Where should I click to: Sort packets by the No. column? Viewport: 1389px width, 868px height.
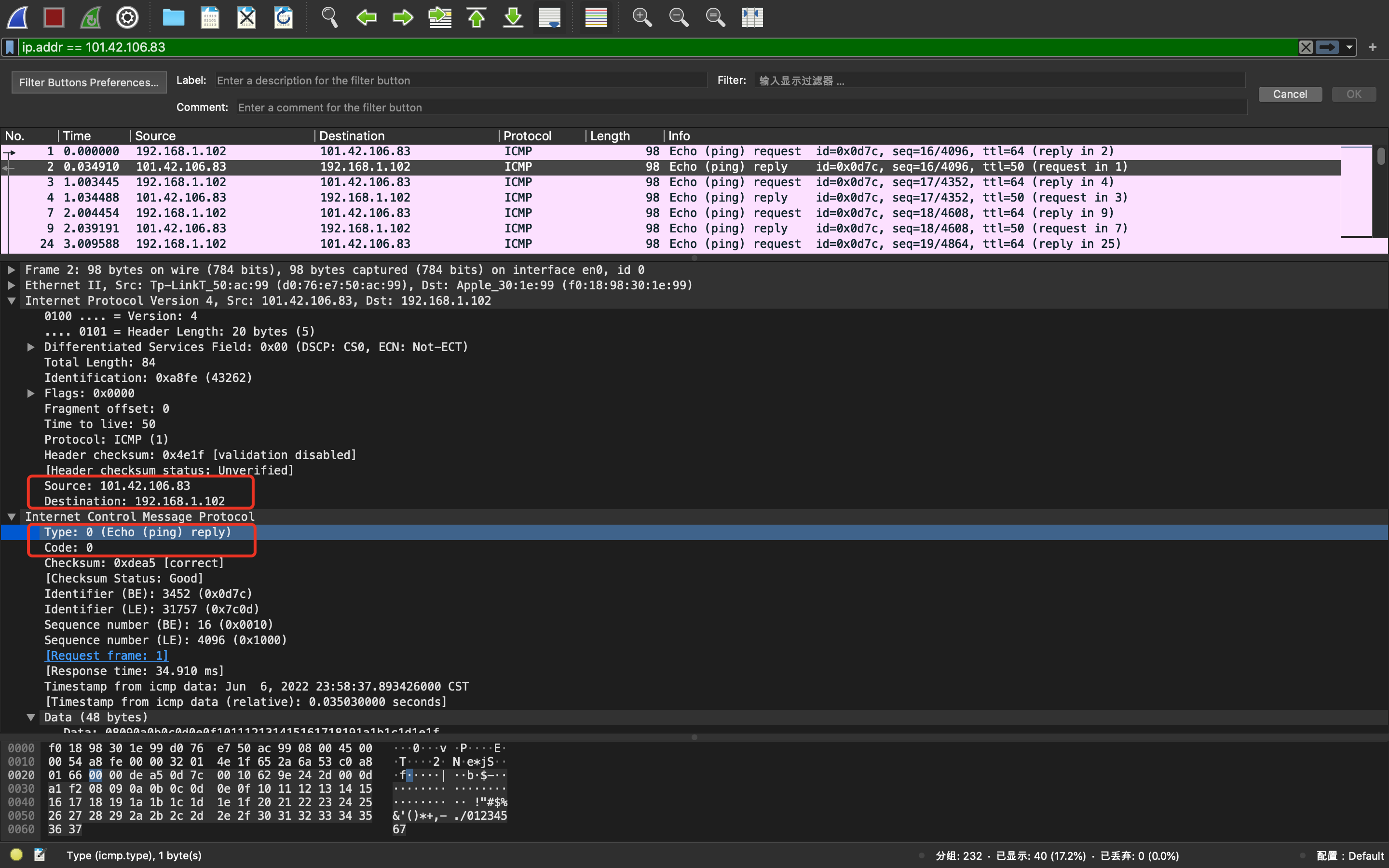pyautogui.click(x=29, y=136)
